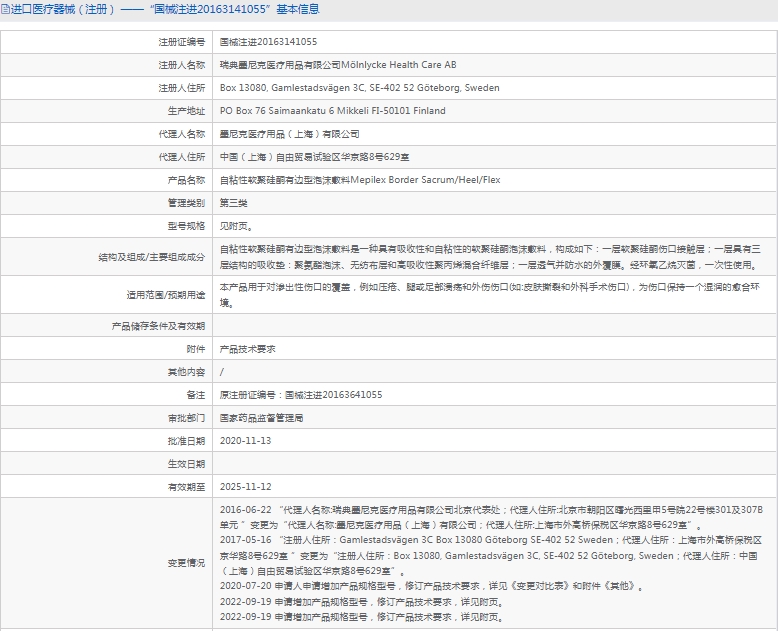Click the 结构及组成/主要组成成分 label

(x=151, y=257)
